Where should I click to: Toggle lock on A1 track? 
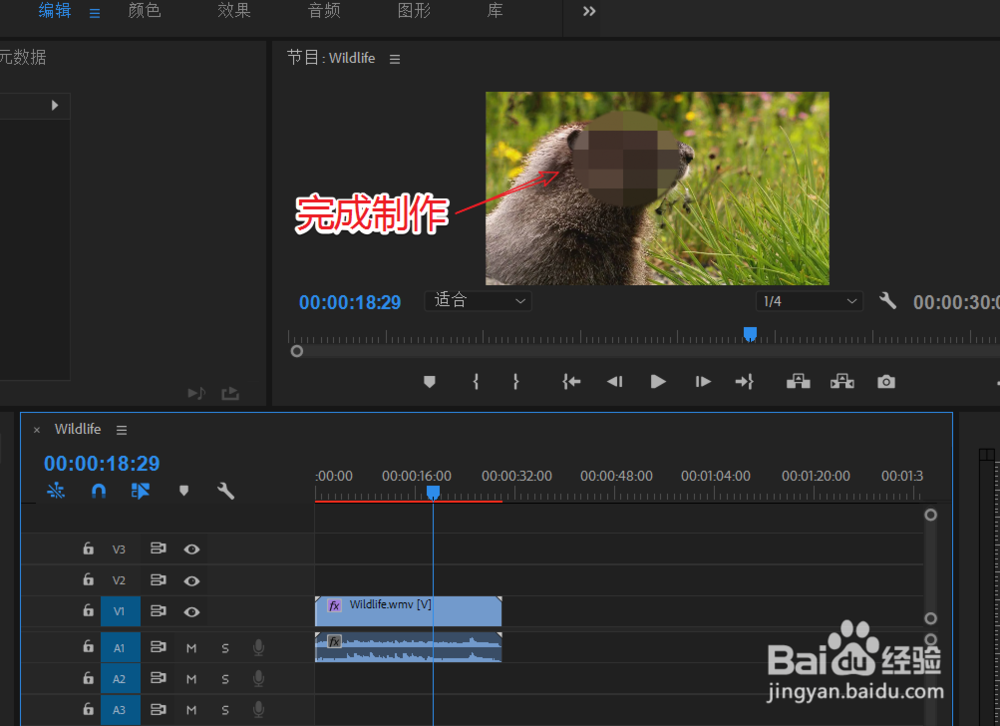click(x=88, y=646)
